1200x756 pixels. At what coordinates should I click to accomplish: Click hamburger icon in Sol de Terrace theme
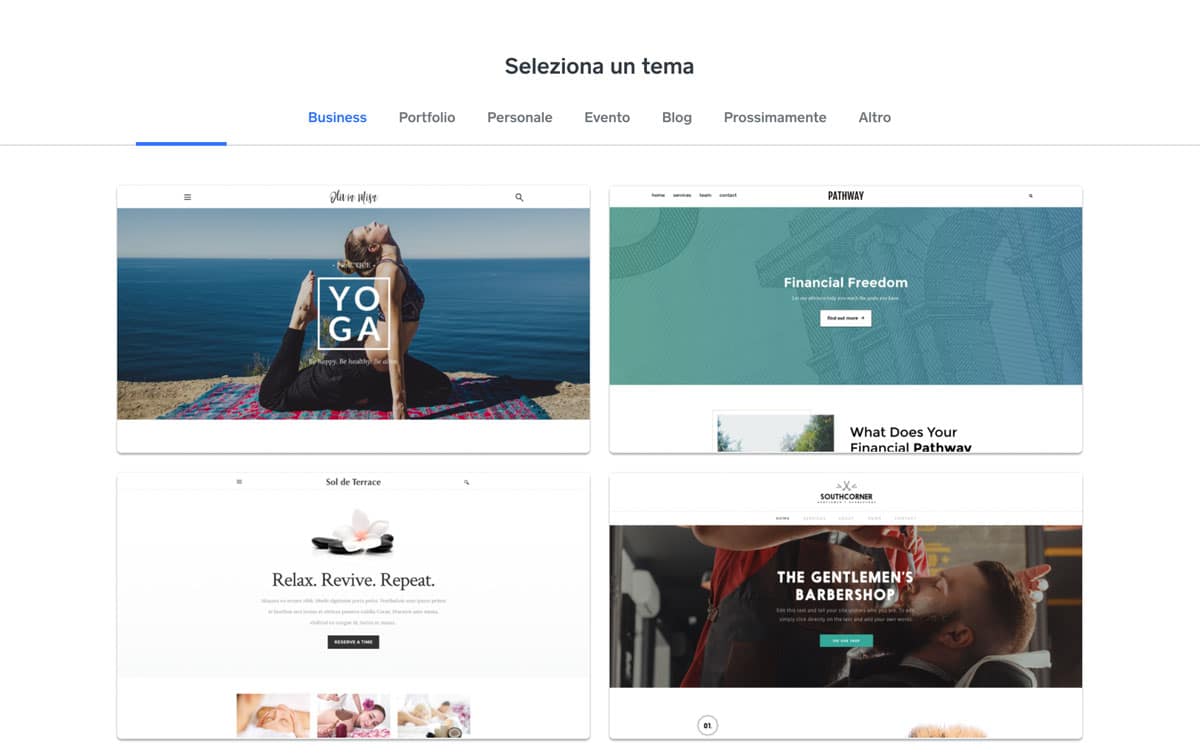239,482
